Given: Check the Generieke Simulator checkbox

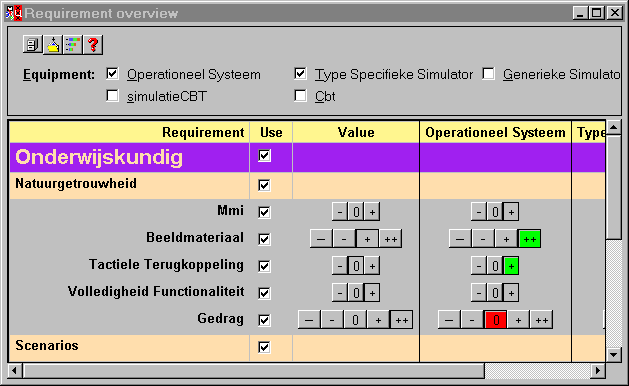Looking at the screenshot, I should (488, 74).
